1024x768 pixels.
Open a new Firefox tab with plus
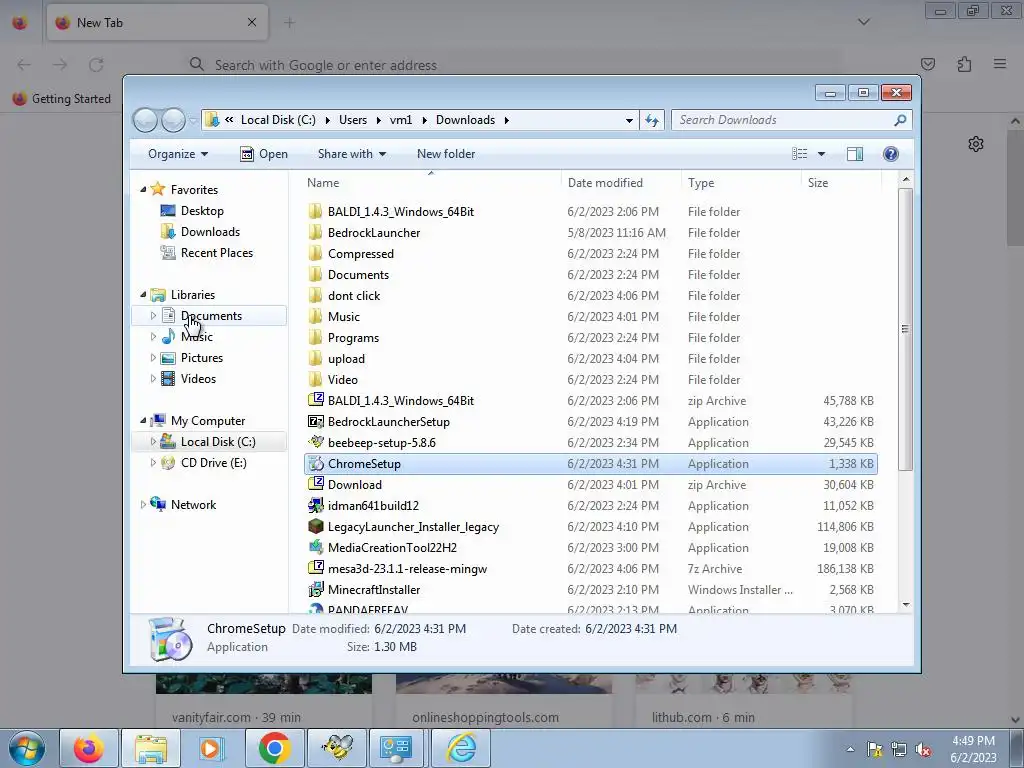point(289,23)
